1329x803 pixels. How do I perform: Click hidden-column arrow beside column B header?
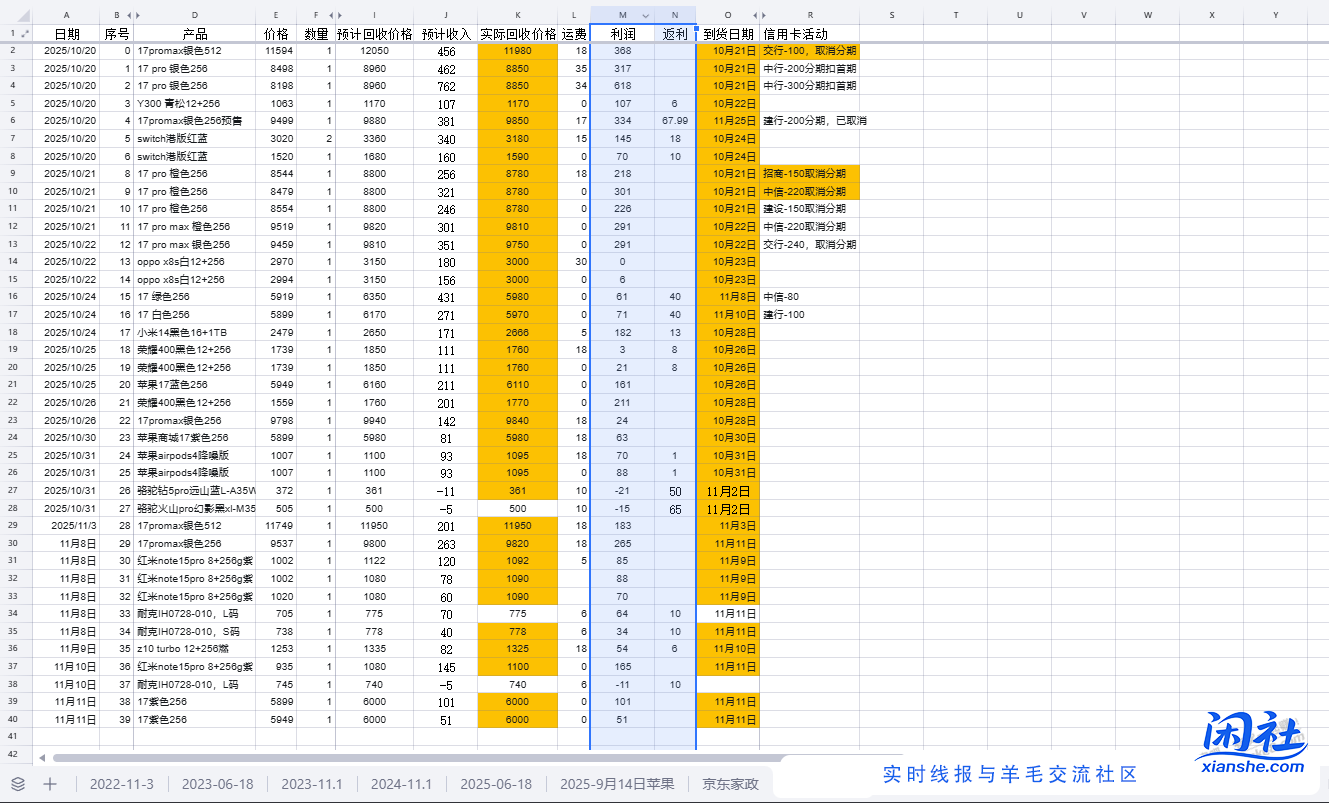tap(128, 15)
